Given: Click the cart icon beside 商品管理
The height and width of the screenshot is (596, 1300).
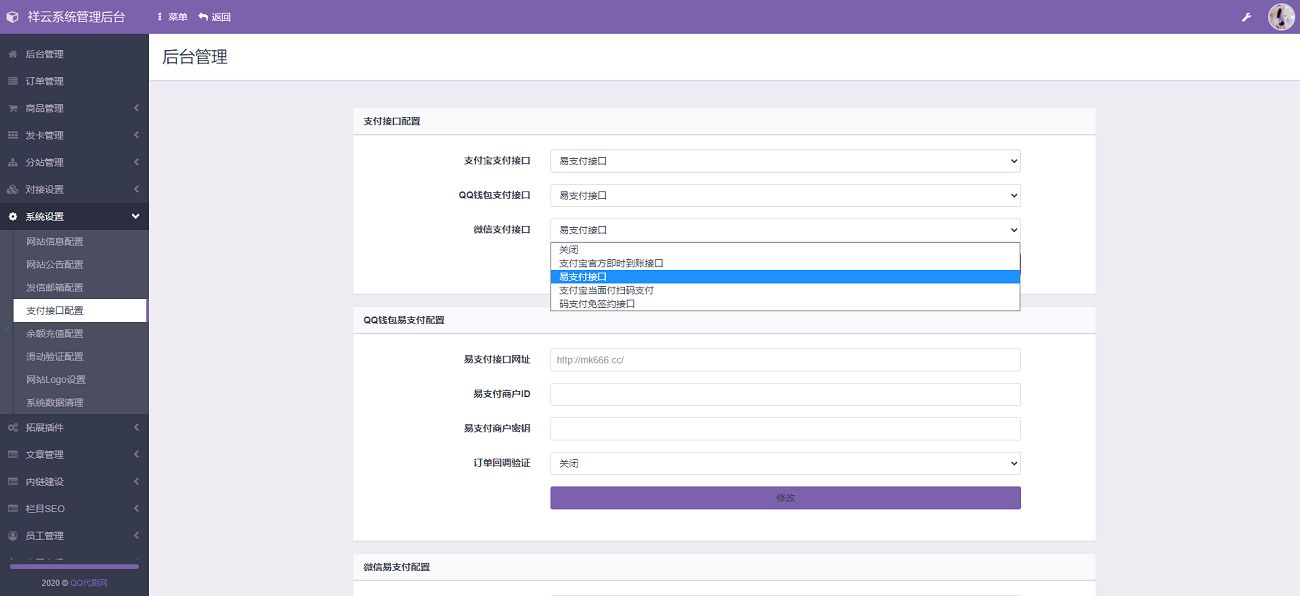Looking at the screenshot, I should pyautogui.click(x=13, y=108).
